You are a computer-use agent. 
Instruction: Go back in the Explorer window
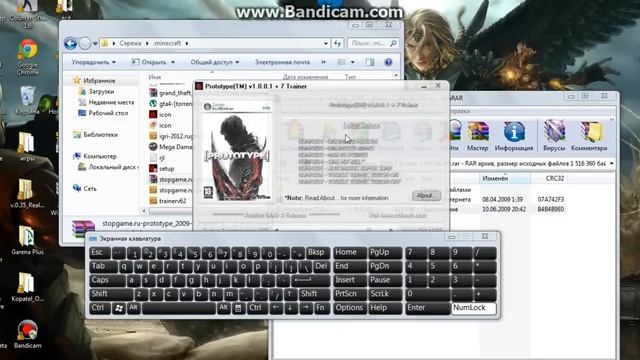point(70,43)
